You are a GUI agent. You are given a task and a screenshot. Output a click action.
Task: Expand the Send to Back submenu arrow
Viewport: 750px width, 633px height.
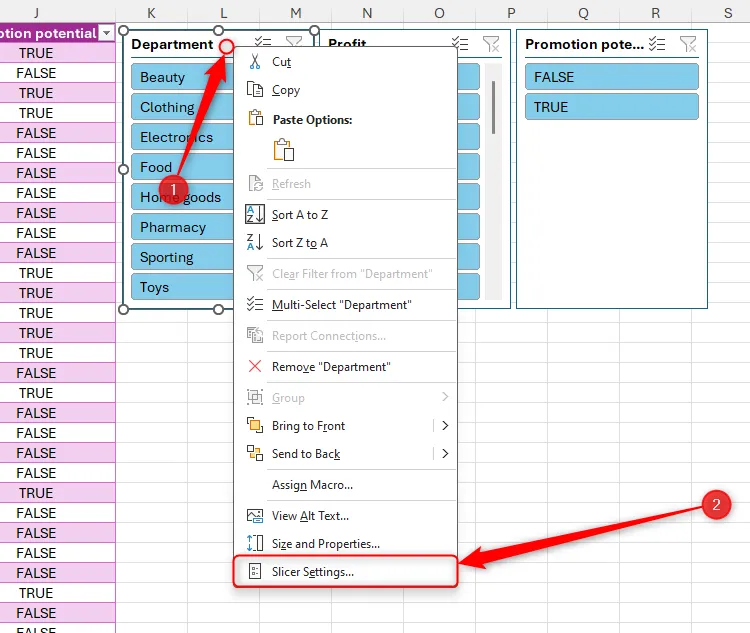[x=444, y=454]
